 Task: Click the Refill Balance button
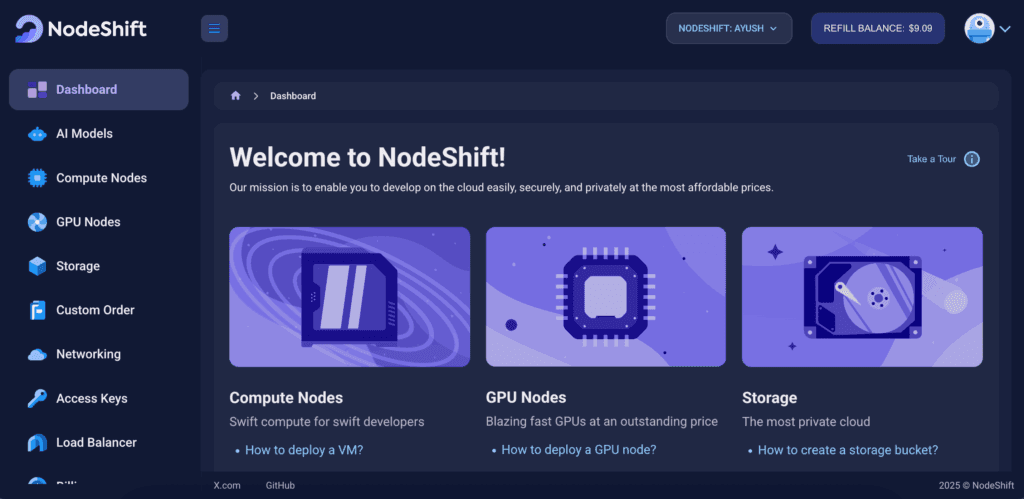tap(877, 28)
